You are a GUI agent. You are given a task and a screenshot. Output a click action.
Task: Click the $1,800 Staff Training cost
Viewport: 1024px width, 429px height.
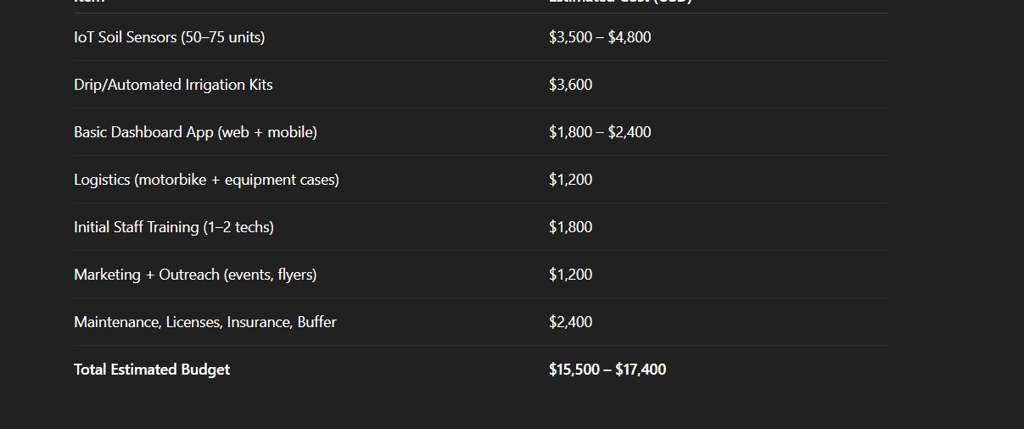[x=571, y=227]
